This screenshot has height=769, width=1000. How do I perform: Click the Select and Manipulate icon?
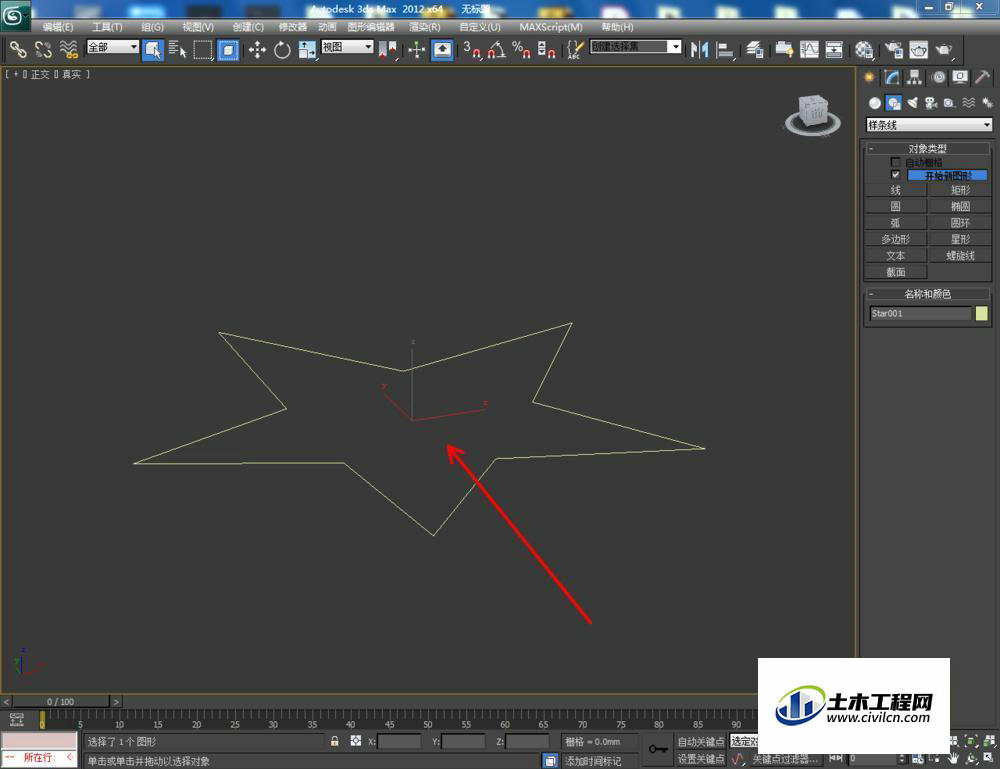(416, 50)
